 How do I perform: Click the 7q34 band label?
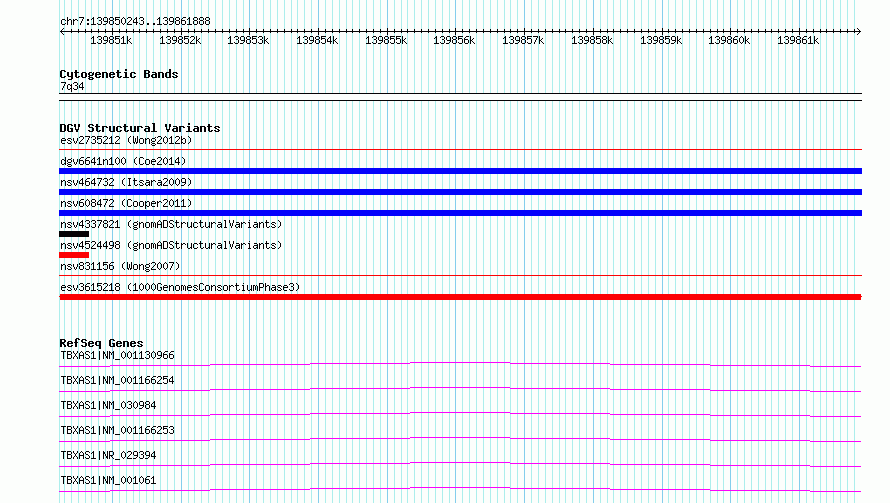tap(72, 86)
